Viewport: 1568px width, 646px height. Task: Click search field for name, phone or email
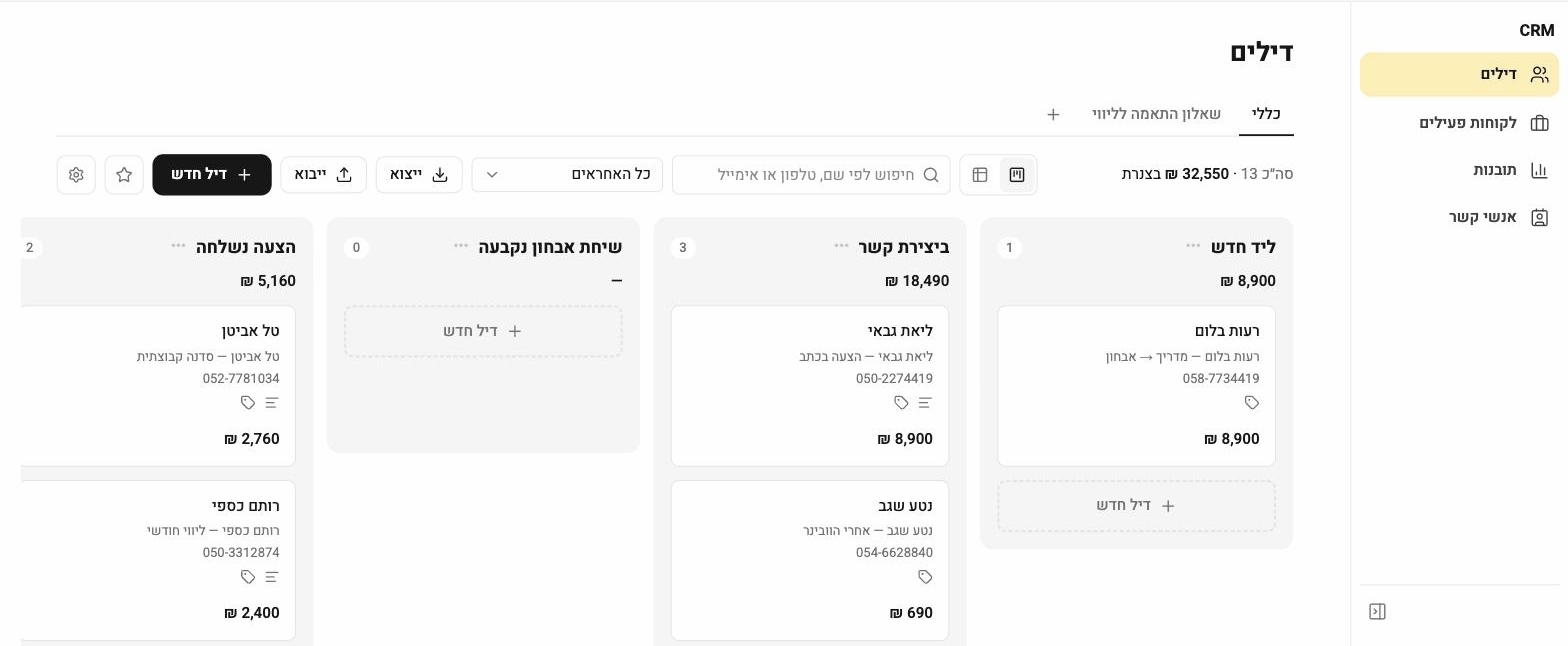[x=811, y=175]
